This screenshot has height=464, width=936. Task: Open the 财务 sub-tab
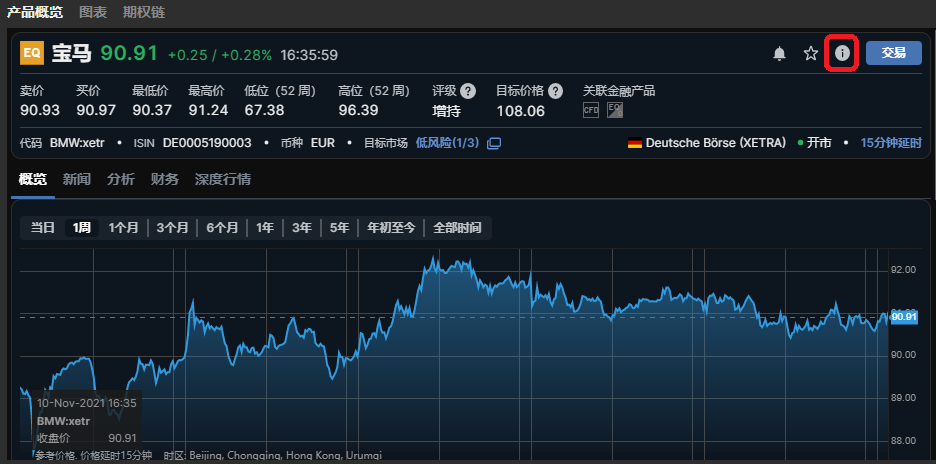pos(165,179)
